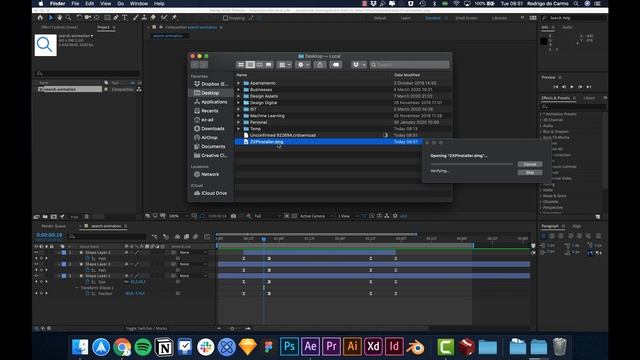Open Blender from the Dock
Screen dimensions: 640x360
[416, 347]
